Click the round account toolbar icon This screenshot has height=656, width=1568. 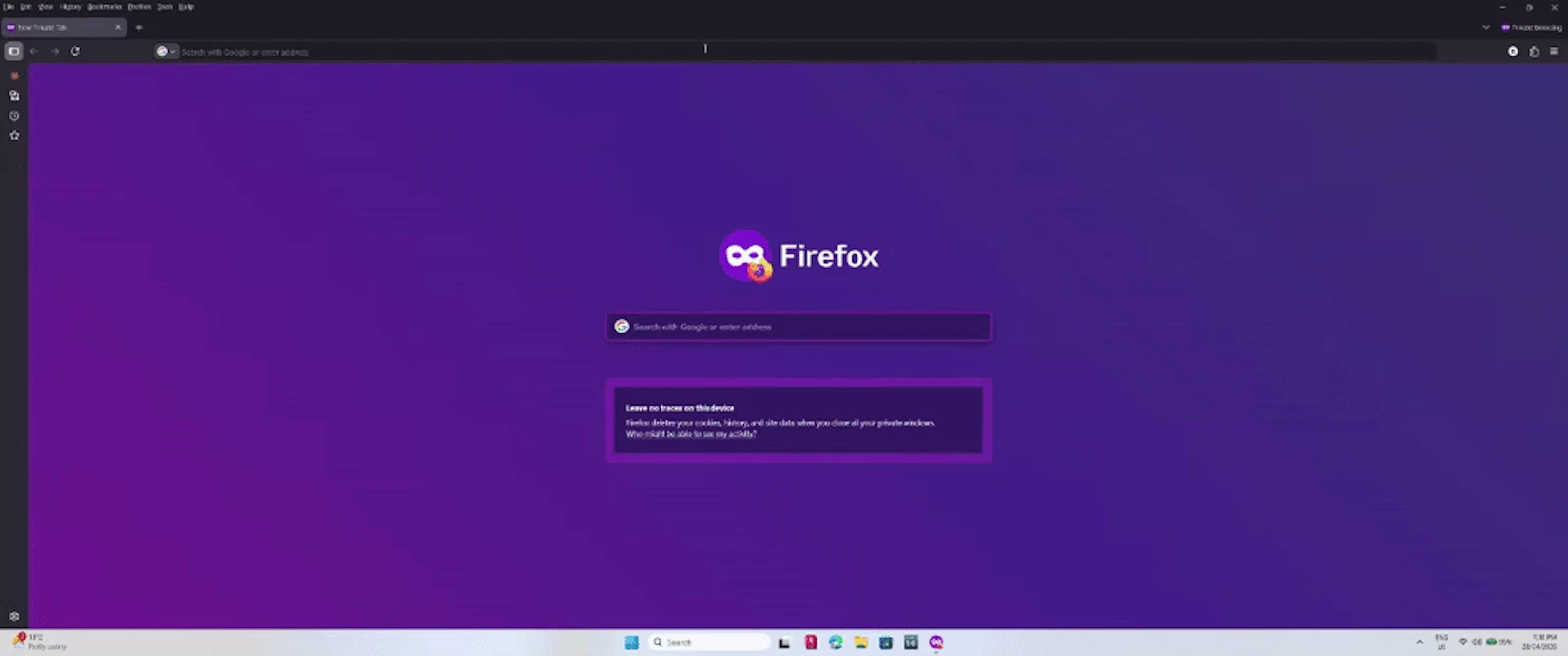(1513, 51)
